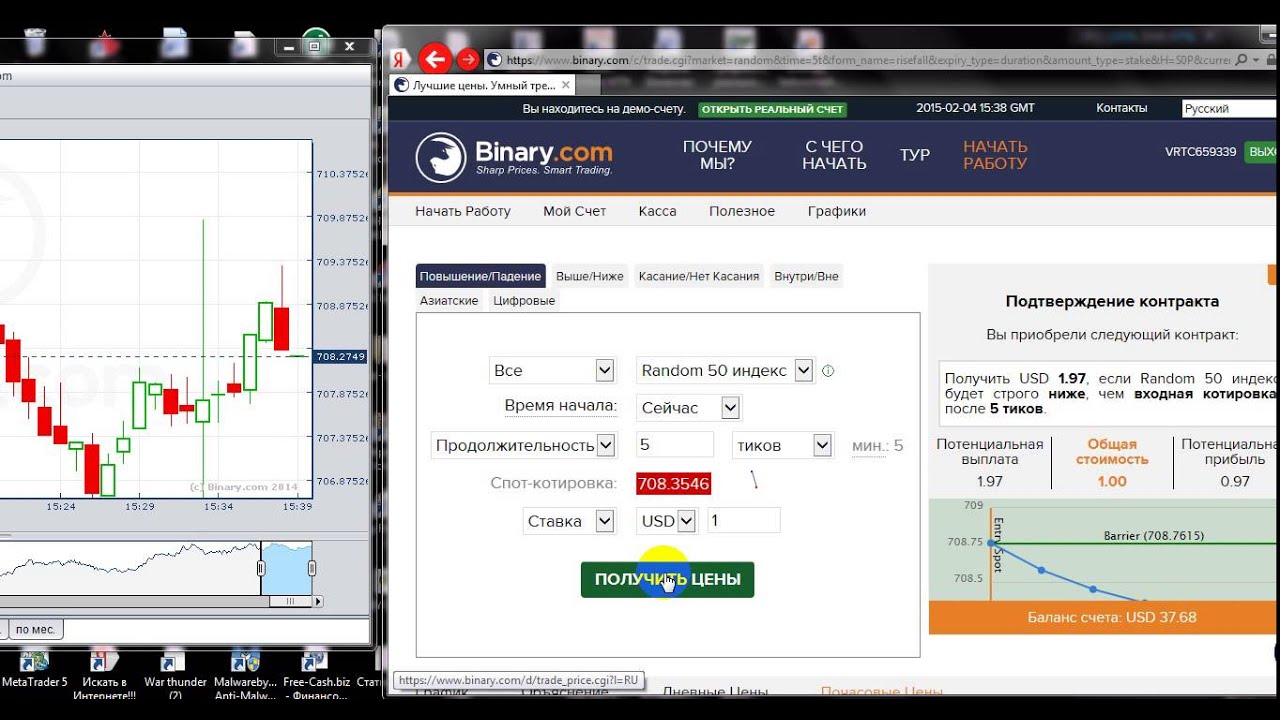
Task: Click the С ЧЕГО НАЧАТЬ header link
Action: [834, 155]
